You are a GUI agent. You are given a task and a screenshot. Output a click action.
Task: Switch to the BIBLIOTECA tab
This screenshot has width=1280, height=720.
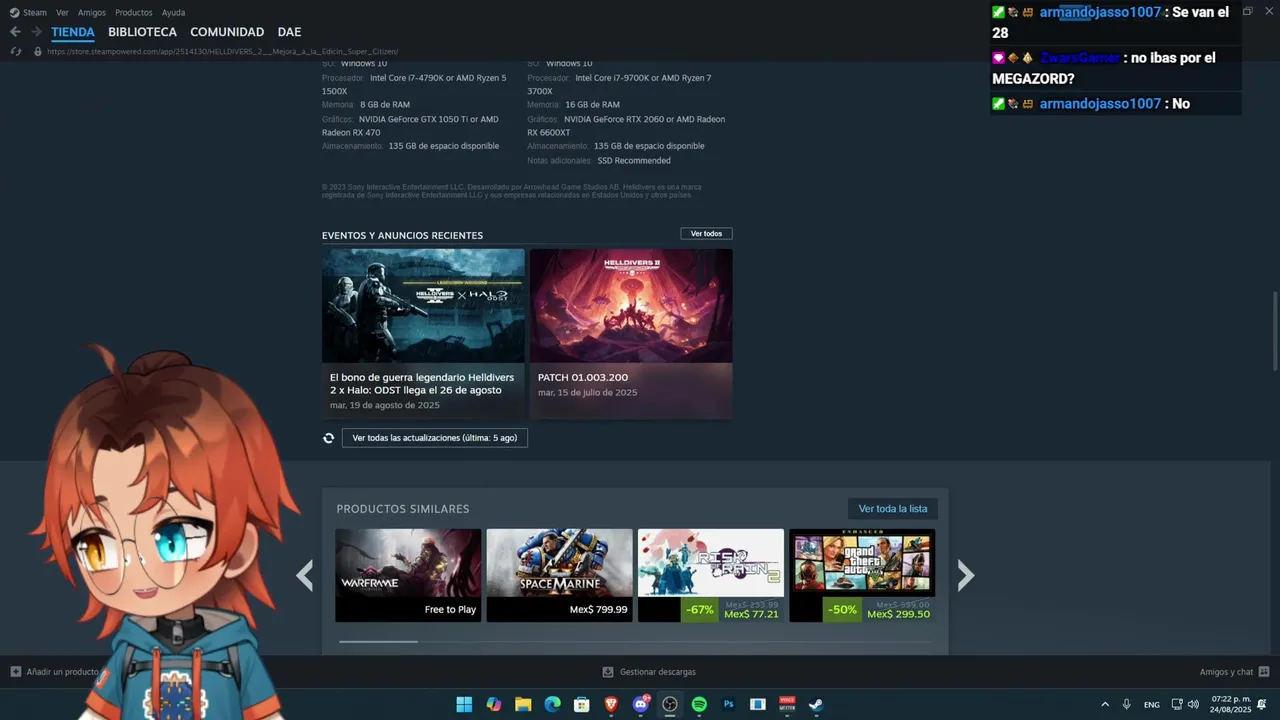(142, 32)
